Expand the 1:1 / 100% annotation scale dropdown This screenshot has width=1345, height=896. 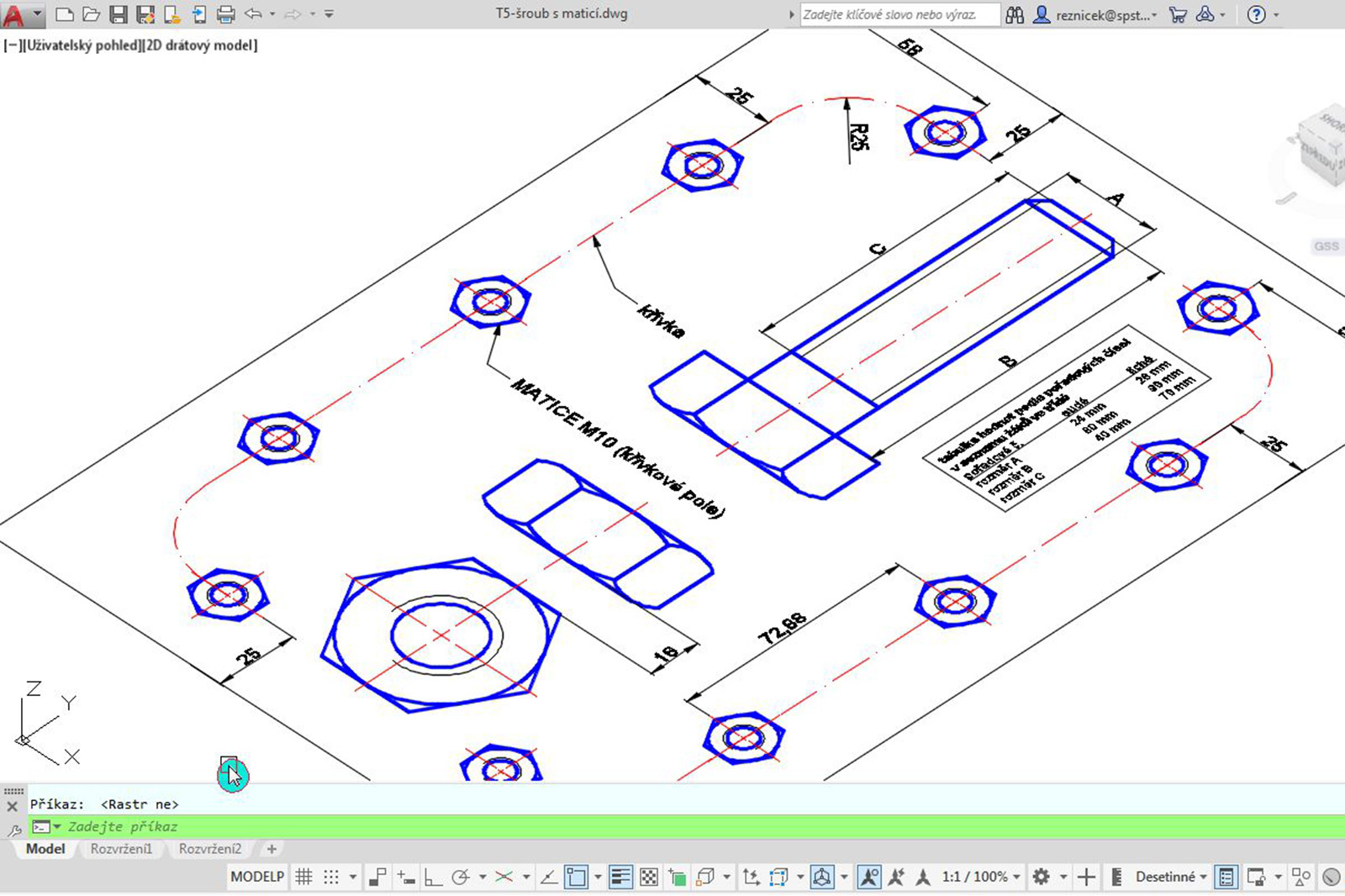(980, 877)
